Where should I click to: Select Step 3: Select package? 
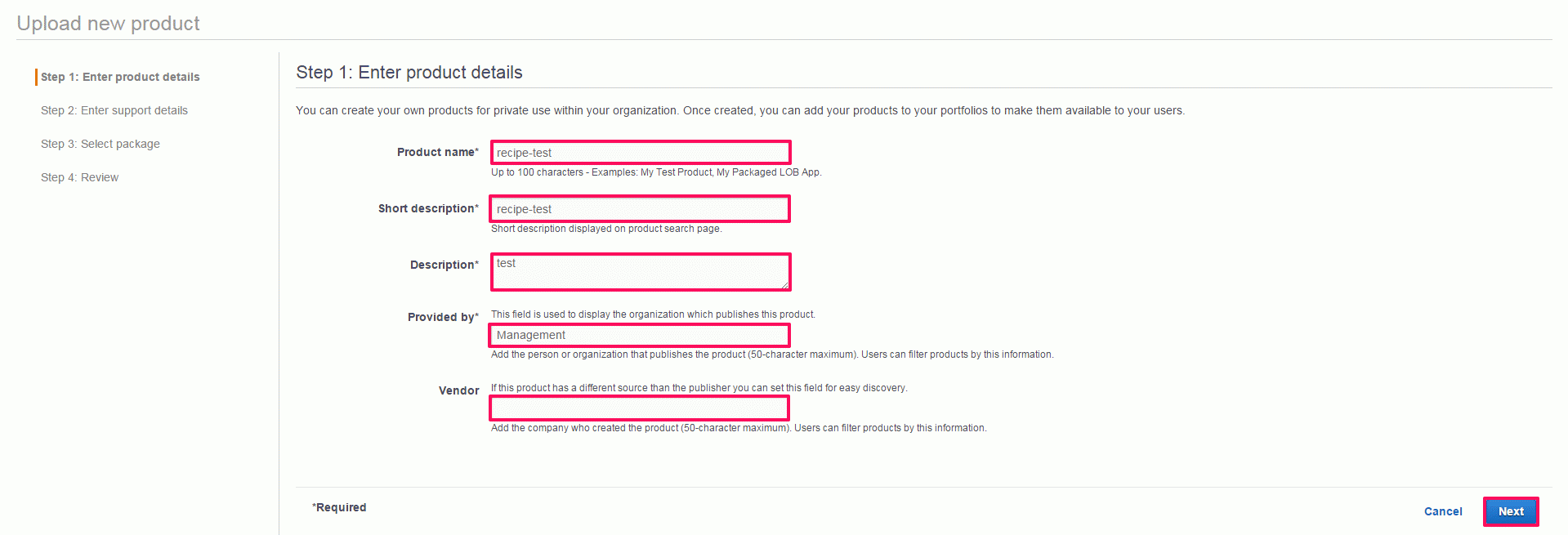(x=101, y=144)
